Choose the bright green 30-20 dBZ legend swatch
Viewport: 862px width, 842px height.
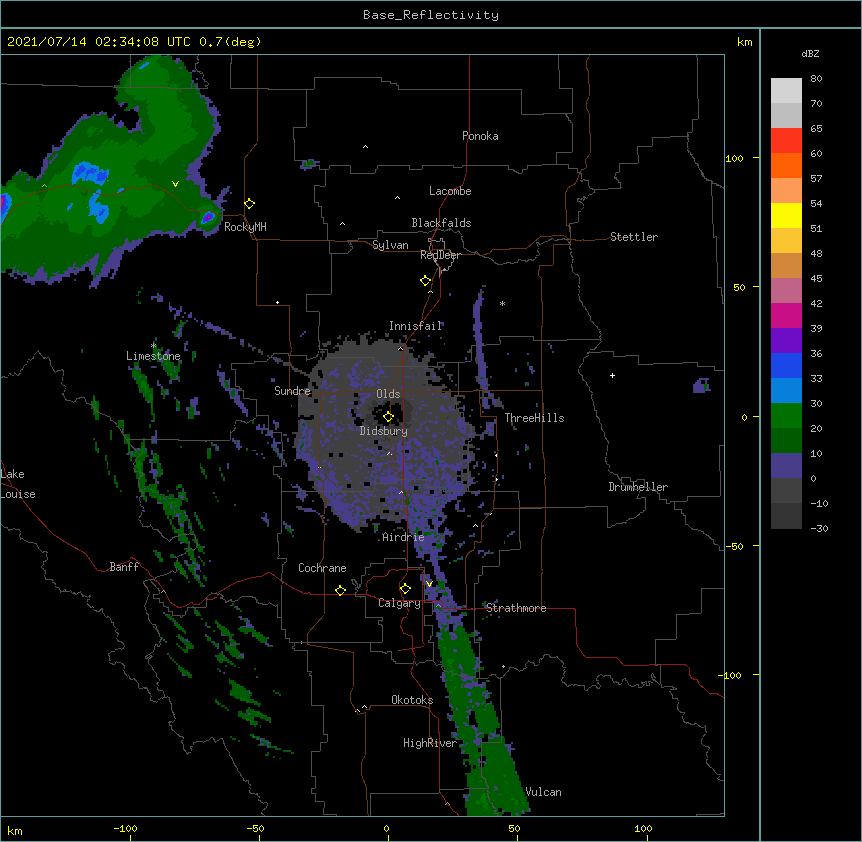tap(786, 416)
